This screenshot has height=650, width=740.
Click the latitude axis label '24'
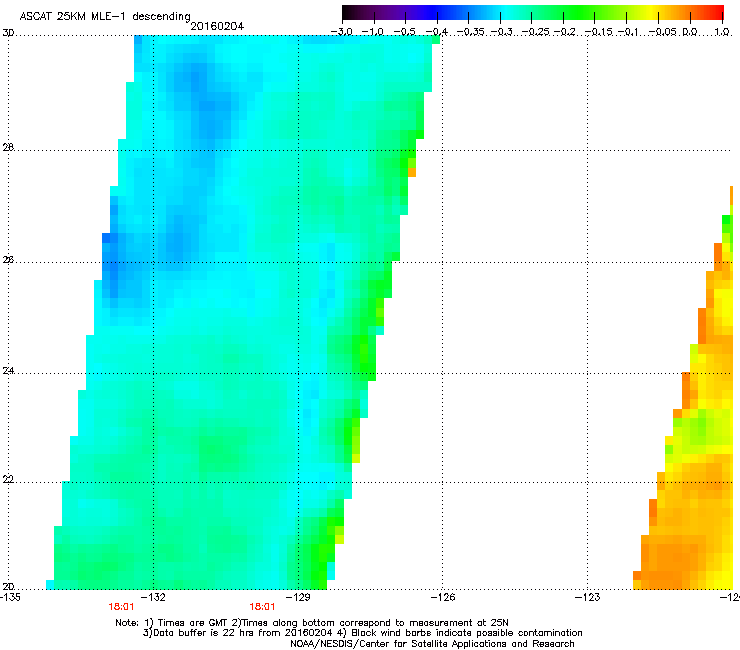pyautogui.click(x=8, y=371)
